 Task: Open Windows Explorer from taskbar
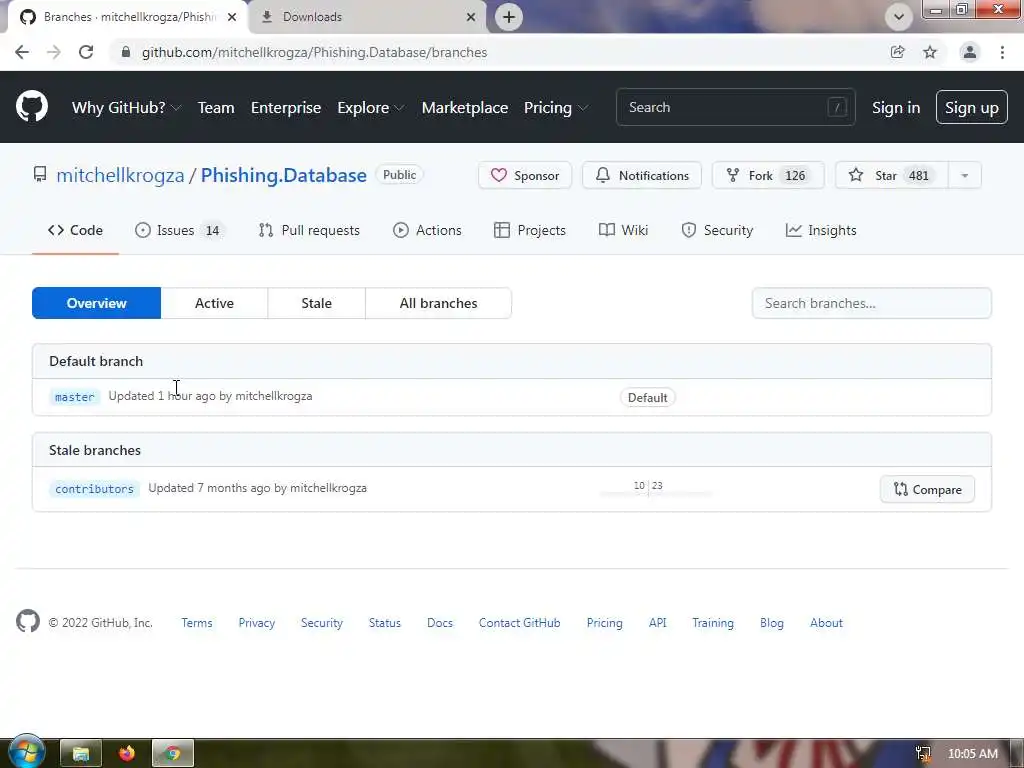click(x=81, y=754)
